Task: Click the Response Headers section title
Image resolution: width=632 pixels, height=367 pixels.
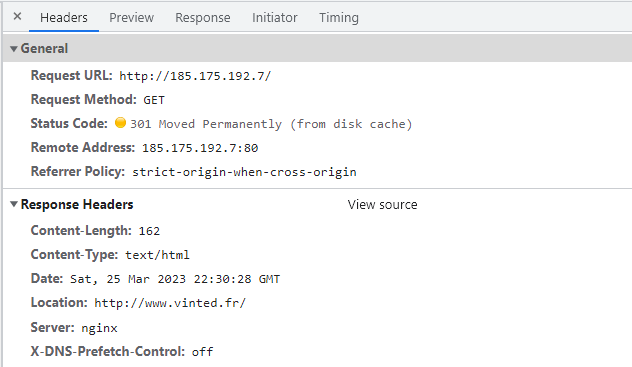Action: click(x=77, y=205)
